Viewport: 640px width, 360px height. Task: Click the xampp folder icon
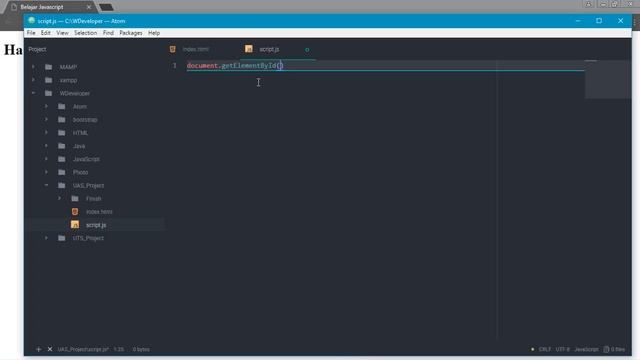[x=49, y=80]
